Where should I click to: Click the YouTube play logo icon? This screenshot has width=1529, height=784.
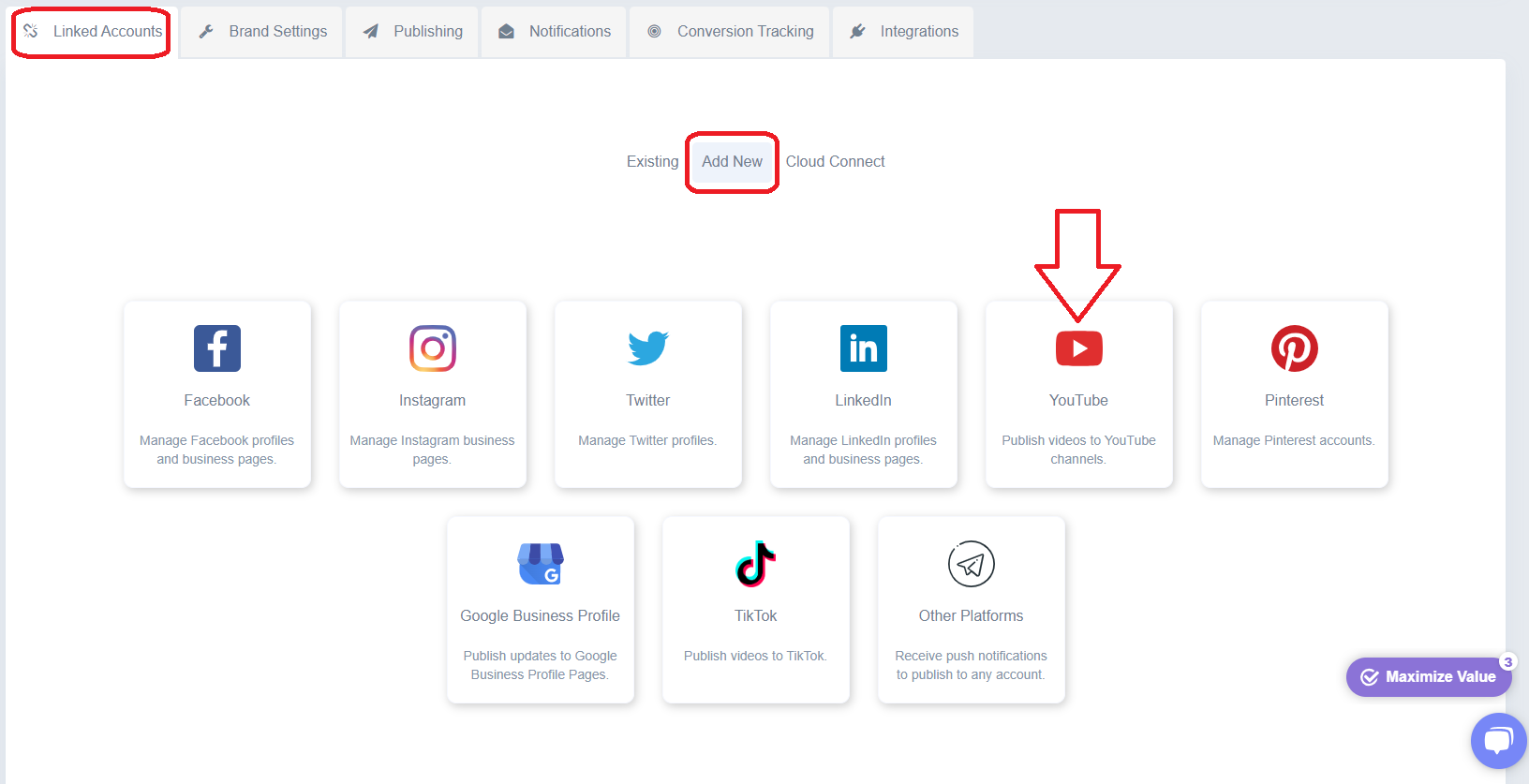[1079, 348]
